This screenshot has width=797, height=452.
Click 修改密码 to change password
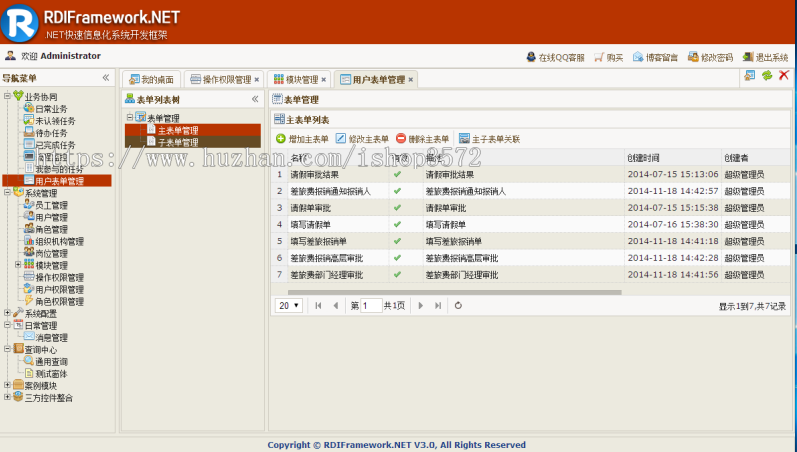point(711,57)
